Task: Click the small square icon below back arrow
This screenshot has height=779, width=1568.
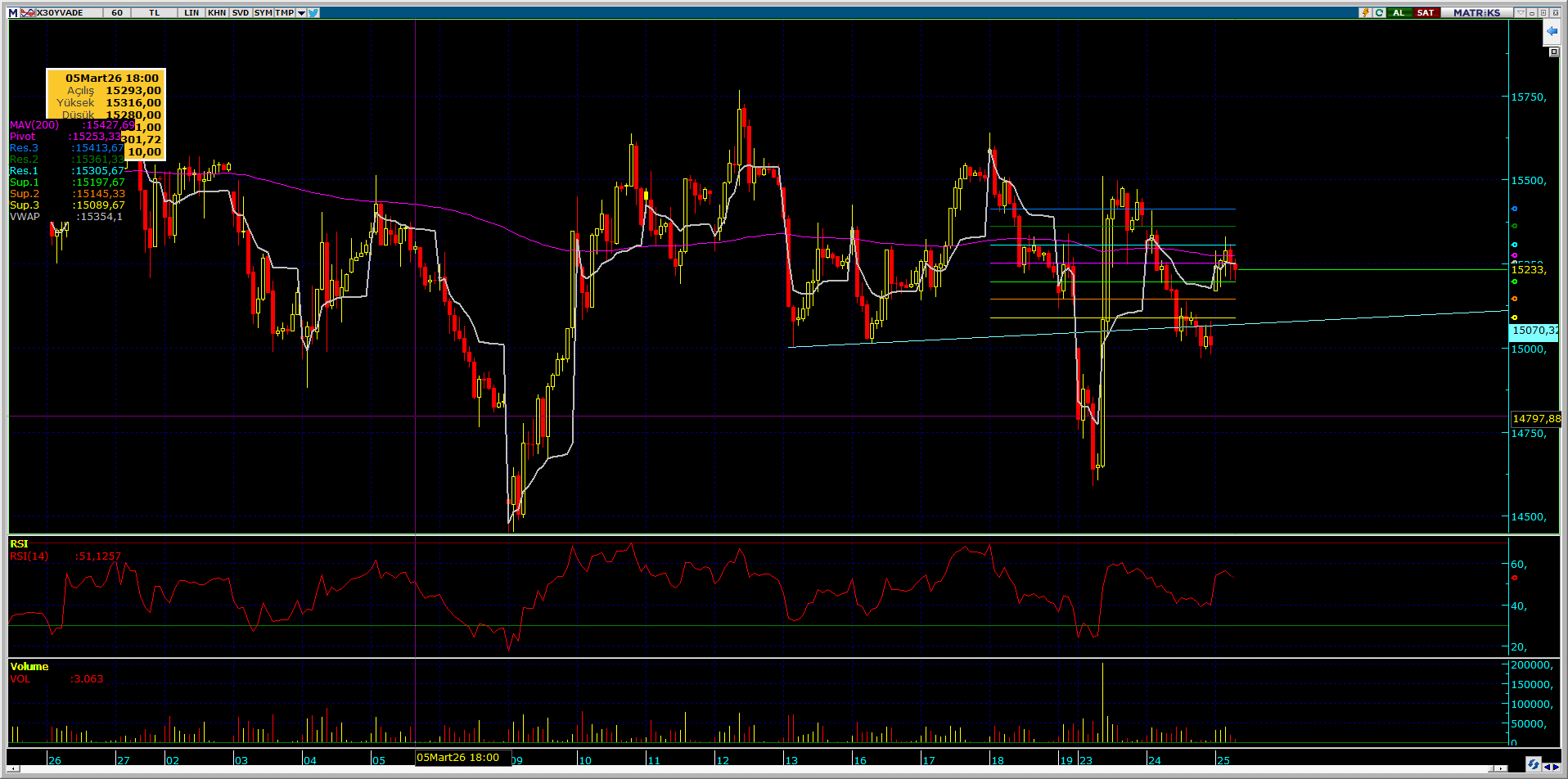Action: click(1553, 52)
